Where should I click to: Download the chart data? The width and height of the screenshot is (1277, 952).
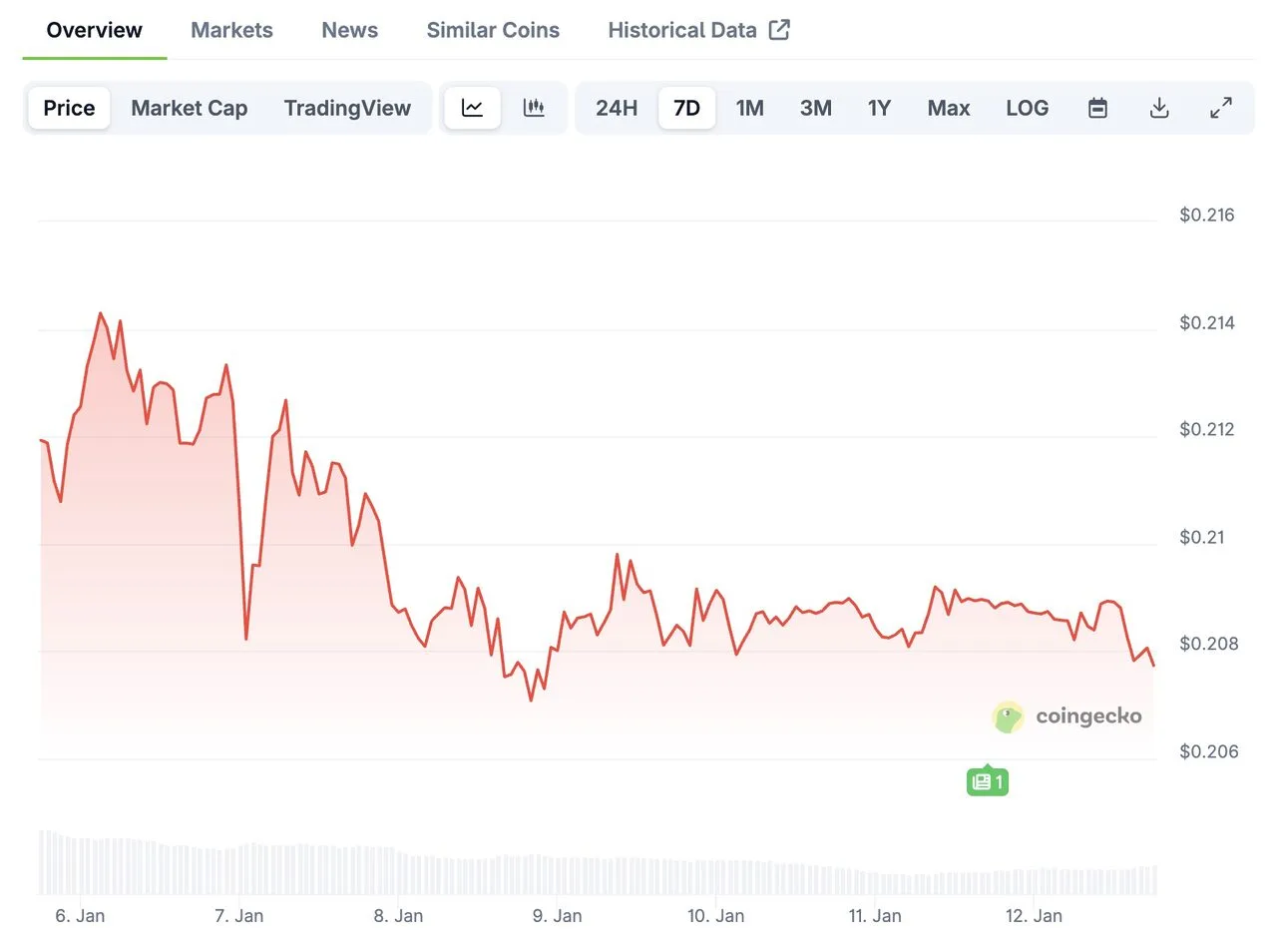[1159, 108]
